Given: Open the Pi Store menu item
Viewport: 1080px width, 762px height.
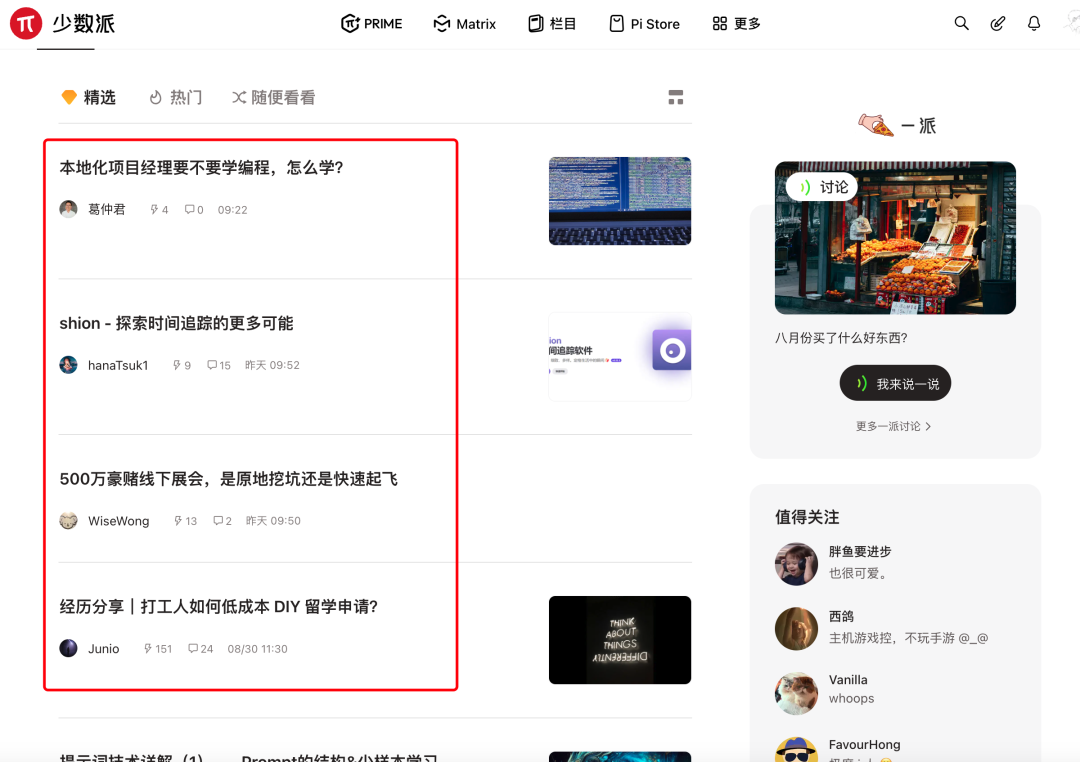Looking at the screenshot, I should (645, 24).
